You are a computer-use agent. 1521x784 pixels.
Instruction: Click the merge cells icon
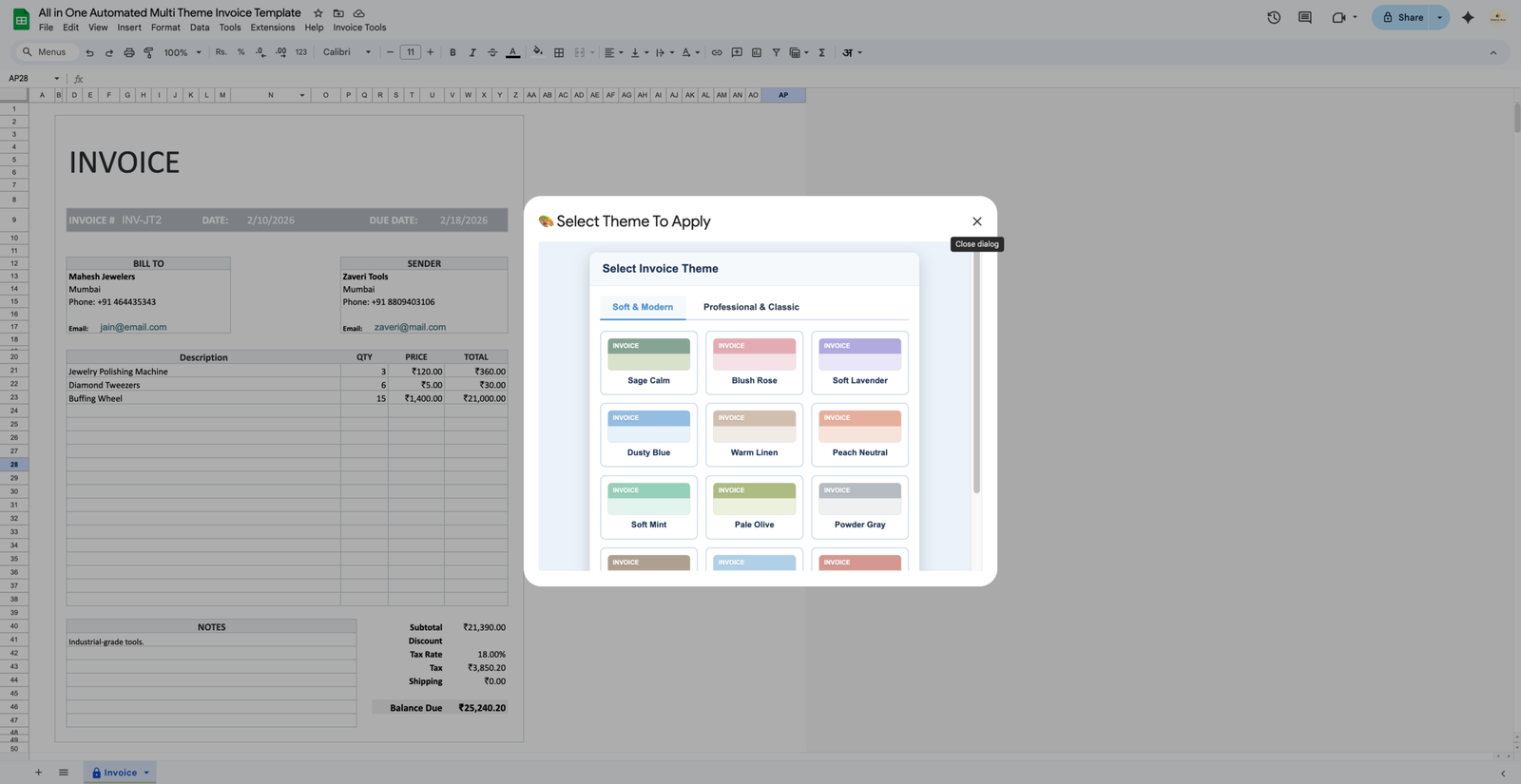click(579, 52)
